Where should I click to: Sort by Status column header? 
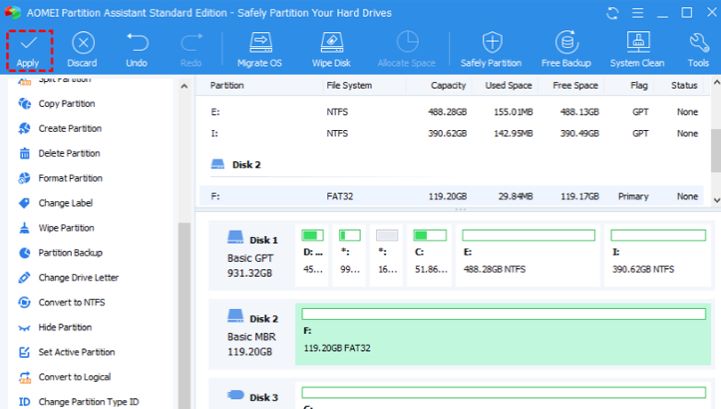[684, 85]
